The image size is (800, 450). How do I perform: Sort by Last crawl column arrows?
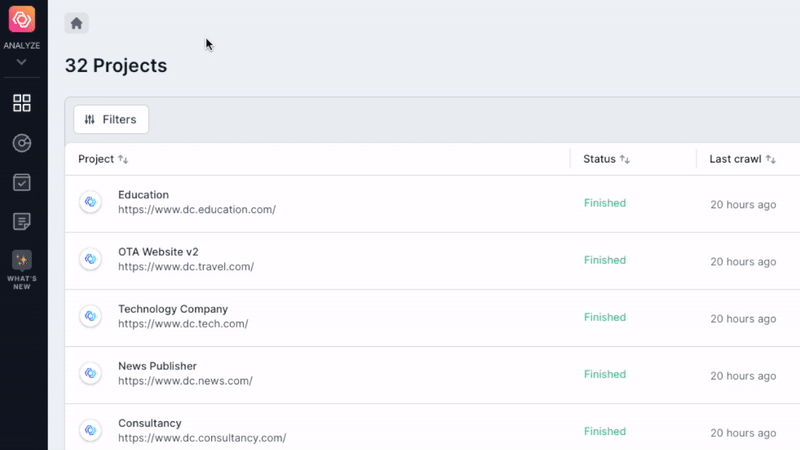pyautogui.click(x=771, y=159)
